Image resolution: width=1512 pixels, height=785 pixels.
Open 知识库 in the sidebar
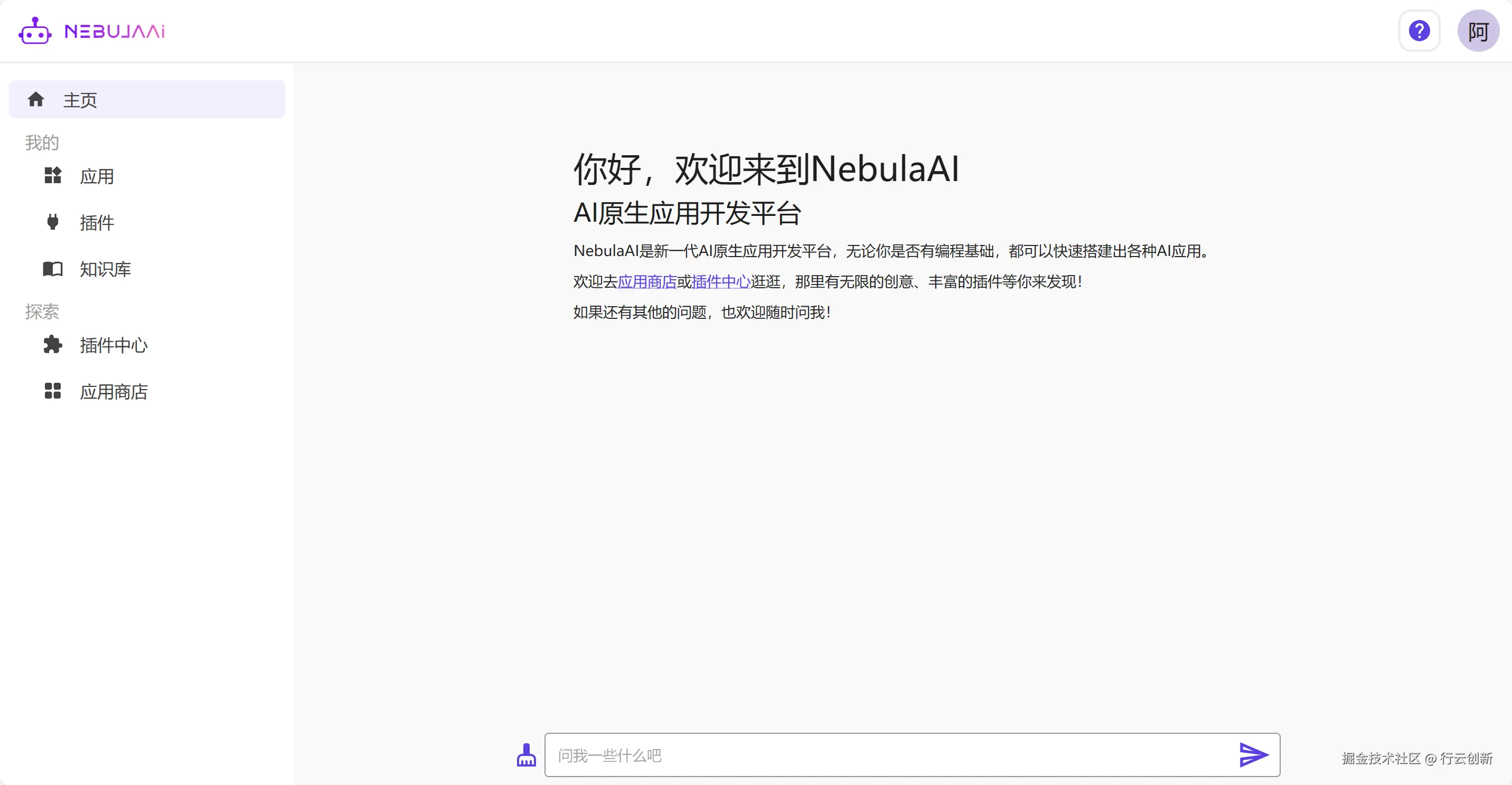click(x=106, y=269)
